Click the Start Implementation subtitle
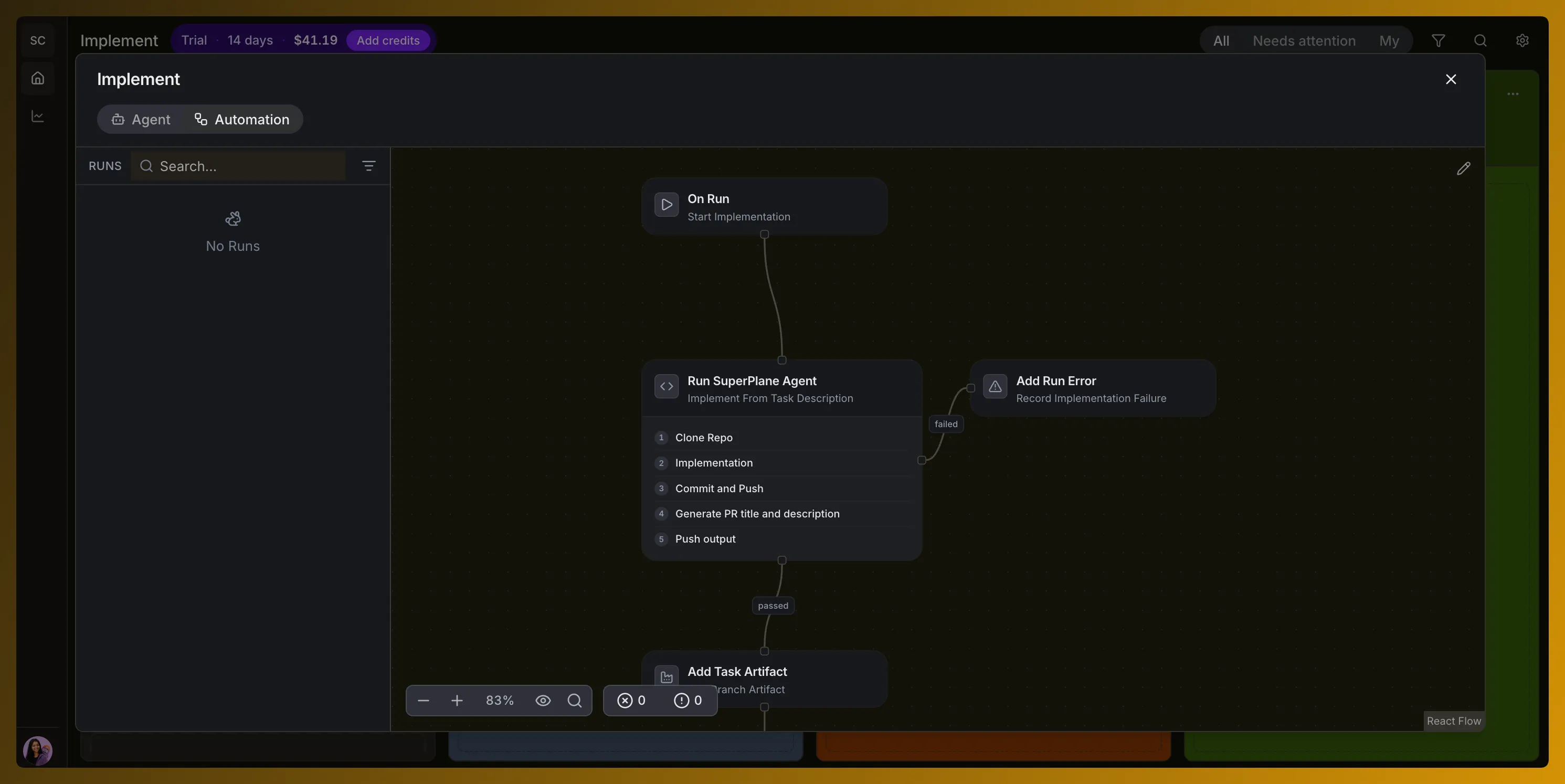The height and width of the screenshot is (784, 1565). [x=739, y=217]
